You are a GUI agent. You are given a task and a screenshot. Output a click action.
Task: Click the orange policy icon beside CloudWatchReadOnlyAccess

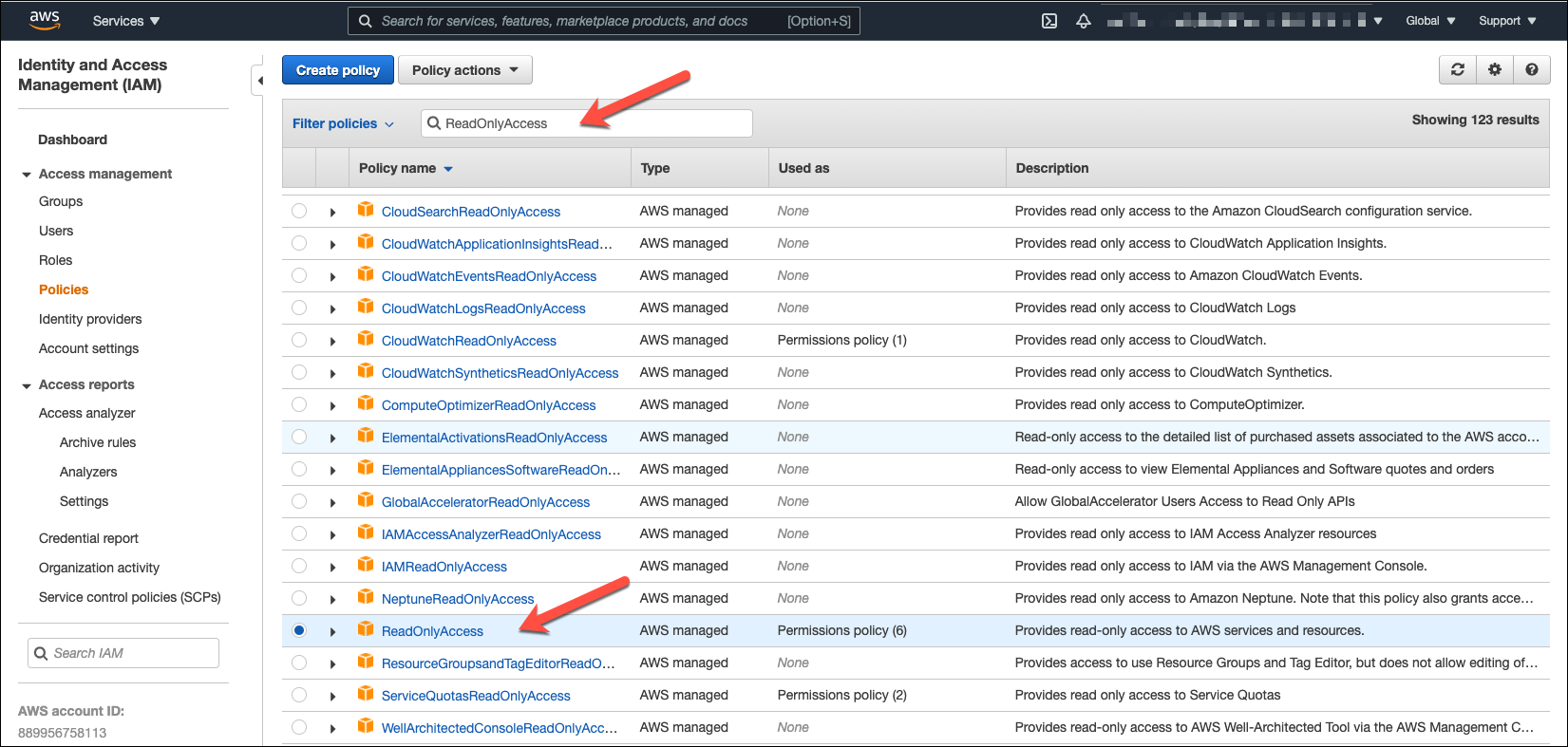pyautogui.click(x=366, y=339)
